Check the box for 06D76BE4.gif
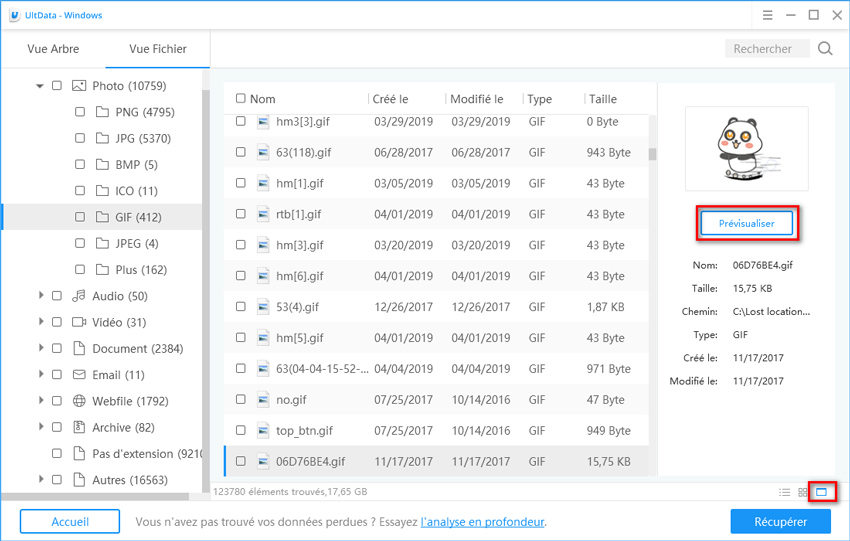This screenshot has width=850, height=541. (x=241, y=461)
